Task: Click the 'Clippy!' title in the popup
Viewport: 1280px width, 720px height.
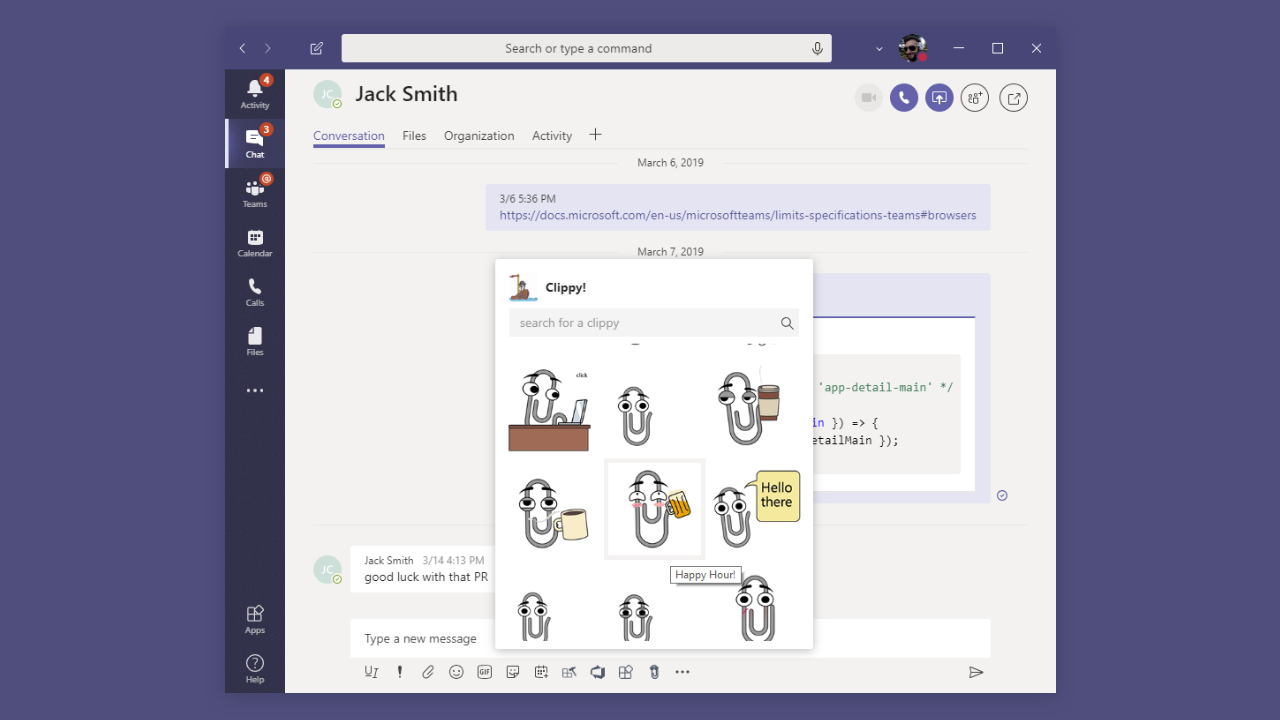Action: coord(566,288)
